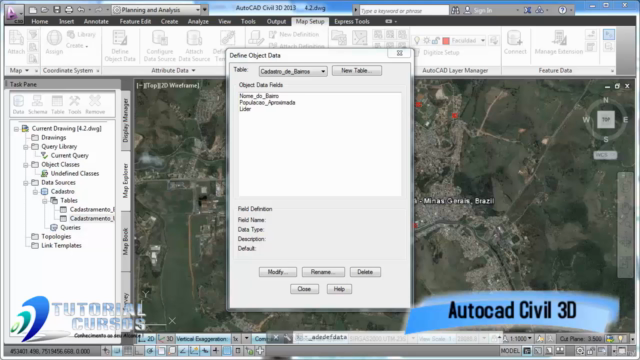Toggle the layer lightbulb on/off icon
Screen dimensions: 640x360
tap(417, 40)
